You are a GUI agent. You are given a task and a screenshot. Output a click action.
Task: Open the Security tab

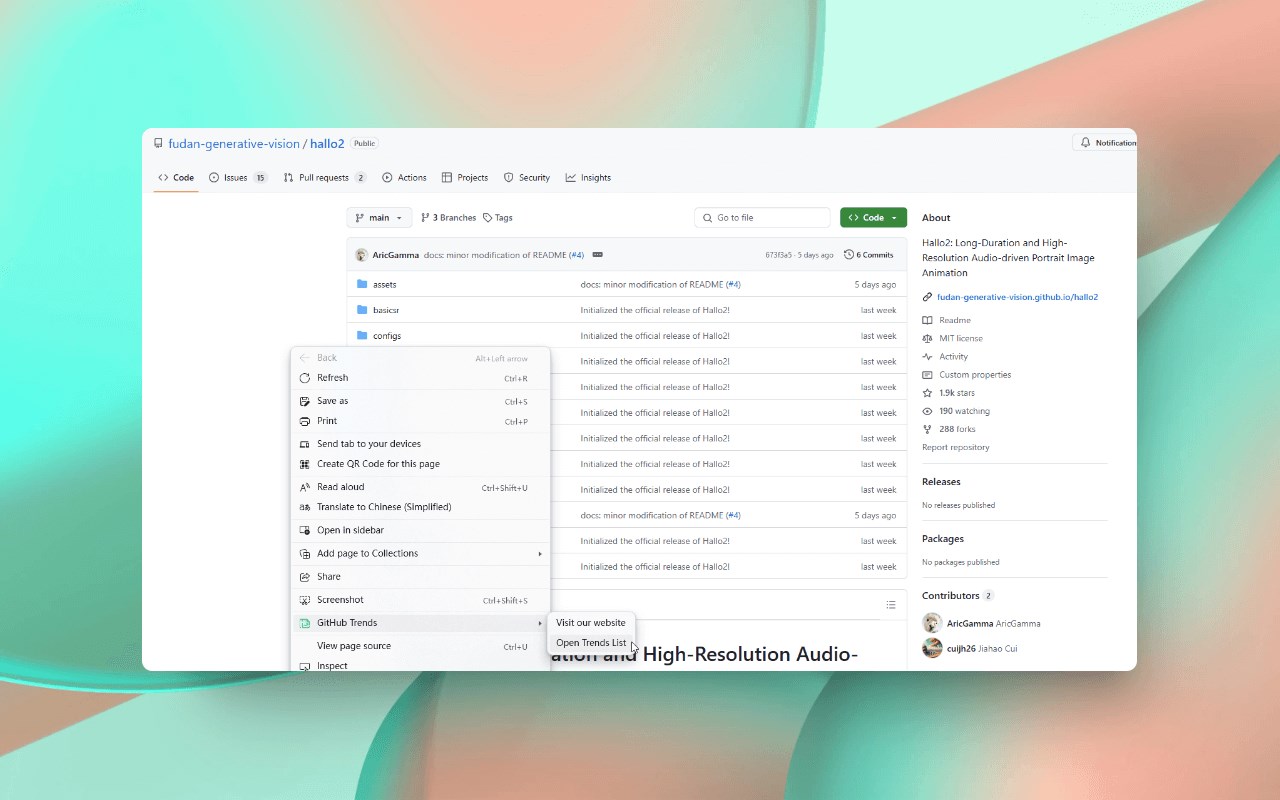(x=527, y=178)
